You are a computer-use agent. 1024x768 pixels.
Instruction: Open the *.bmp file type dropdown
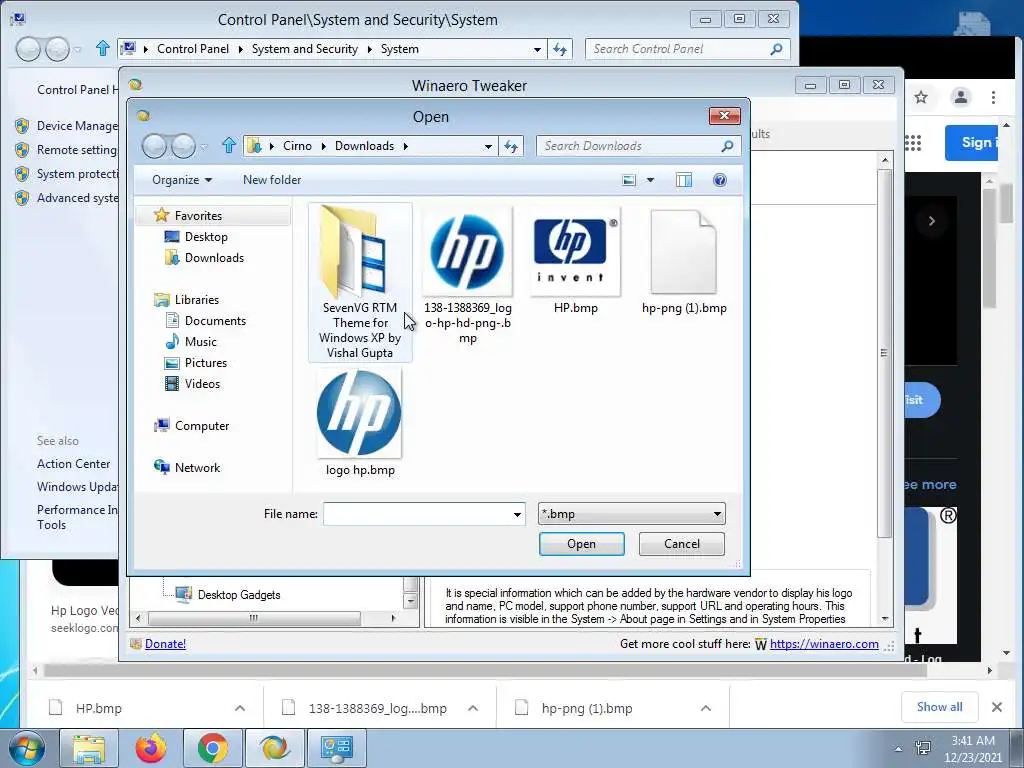click(632, 514)
